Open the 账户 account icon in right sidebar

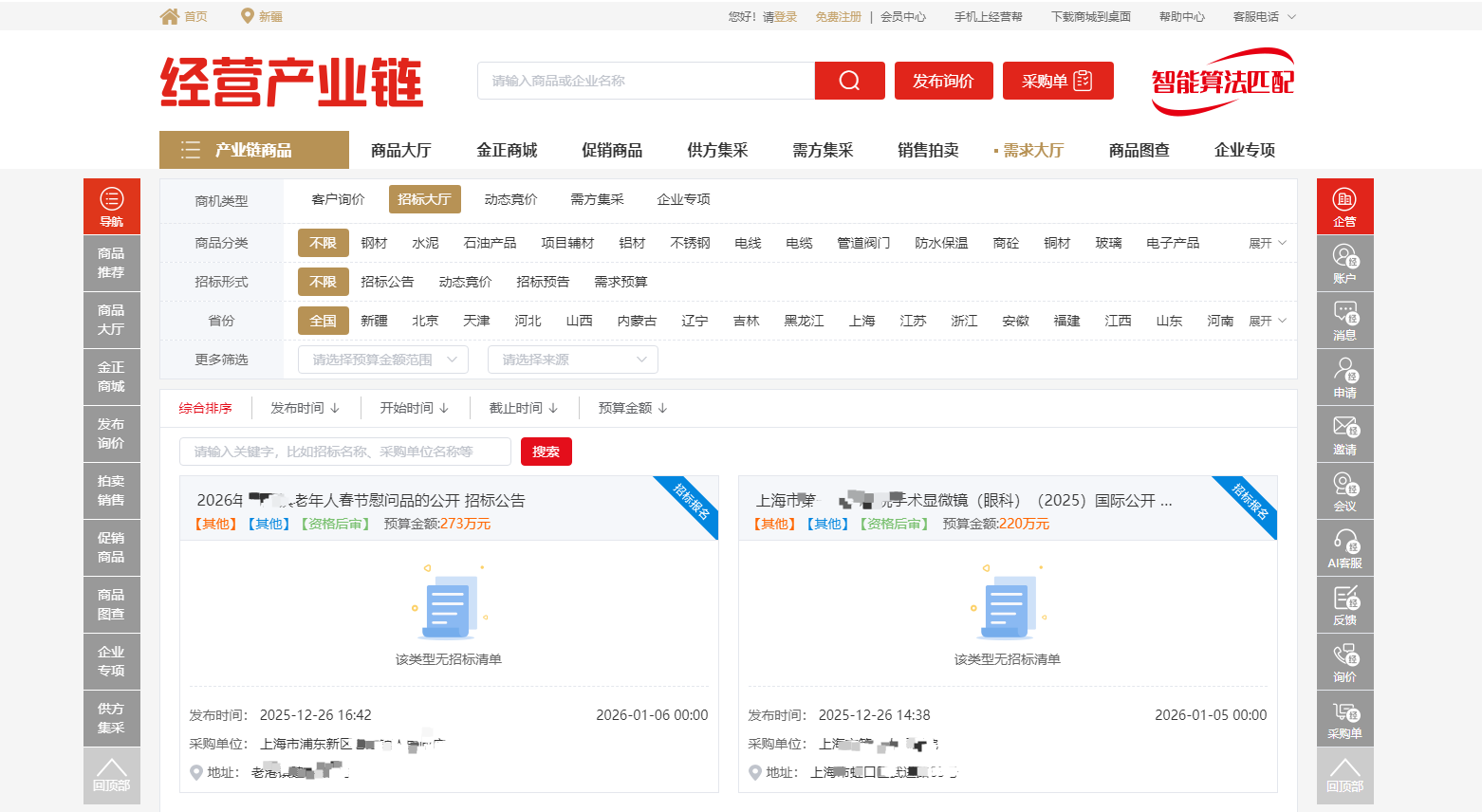[x=1345, y=263]
